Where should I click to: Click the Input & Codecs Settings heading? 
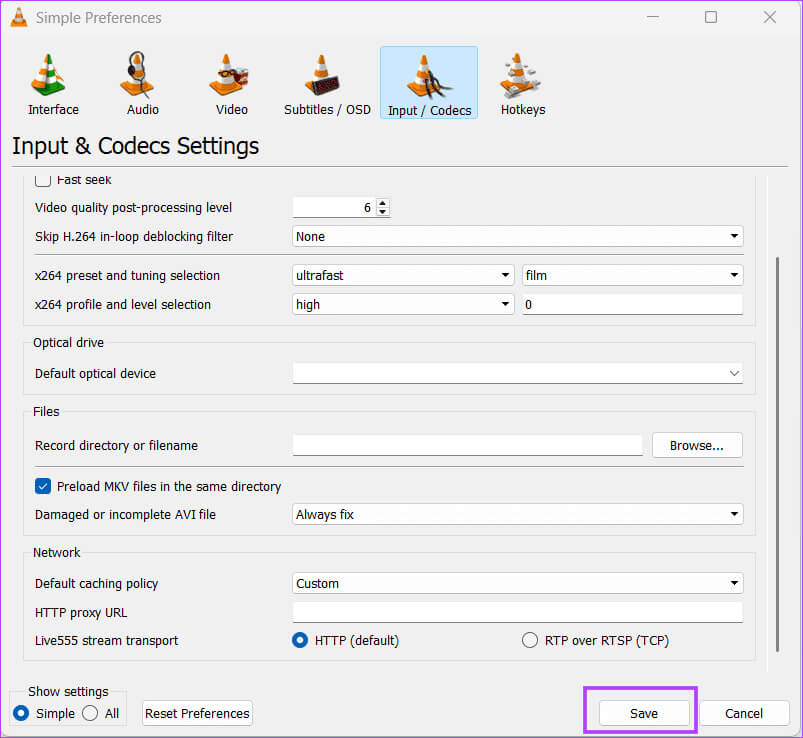(x=136, y=146)
